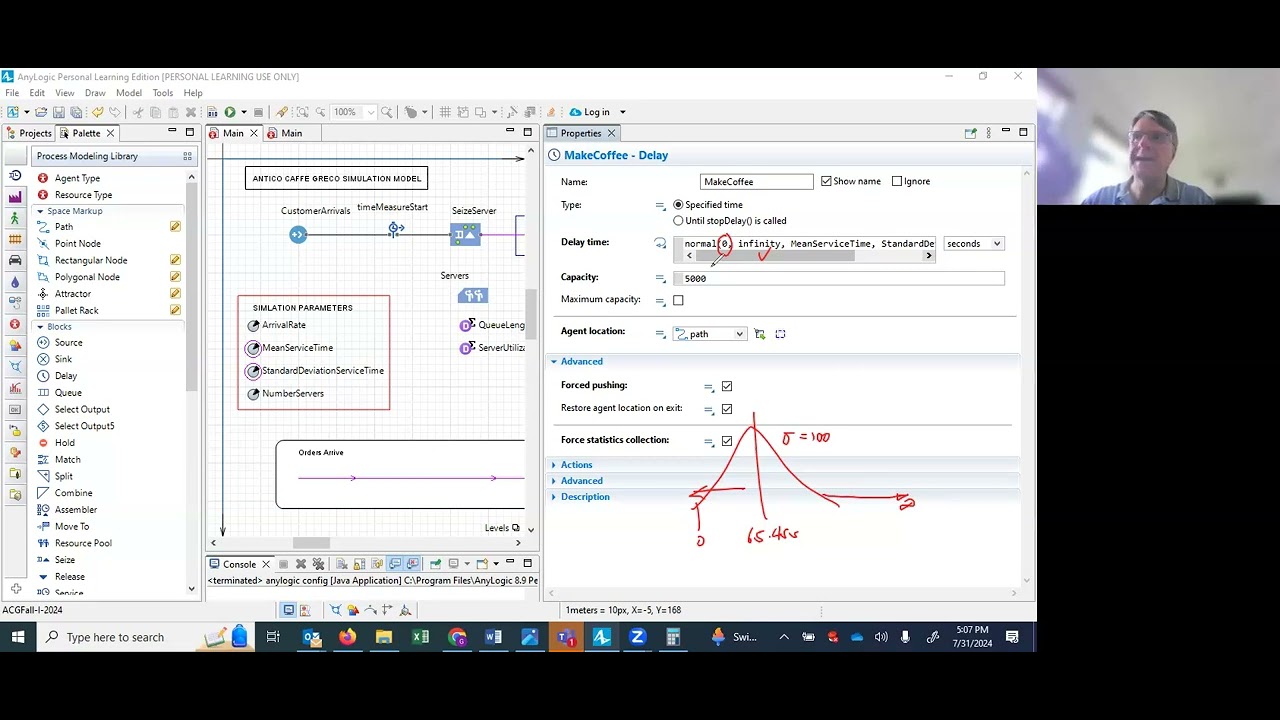Click the SeizeServer block on the canvas
Image resolution: width=1280 pixels, height=720 pixels.
point(466,235)
